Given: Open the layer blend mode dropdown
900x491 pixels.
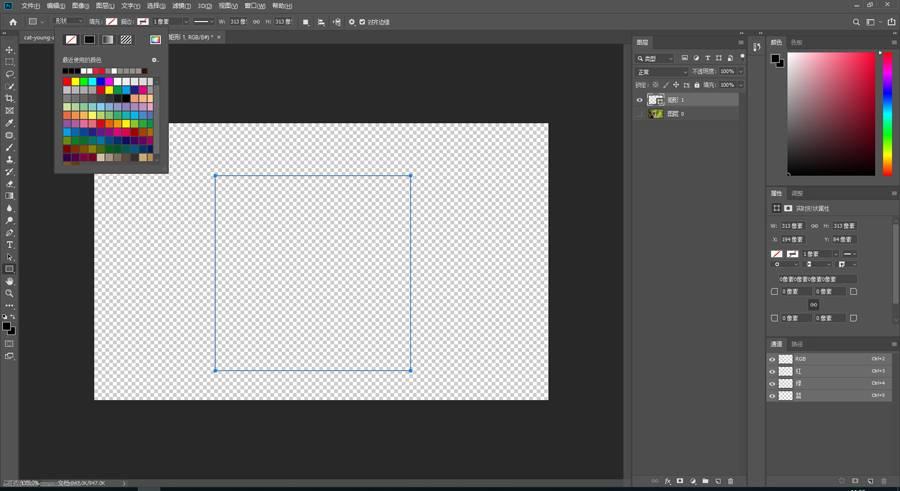Looking at the screenshot, I should point(661,72).
